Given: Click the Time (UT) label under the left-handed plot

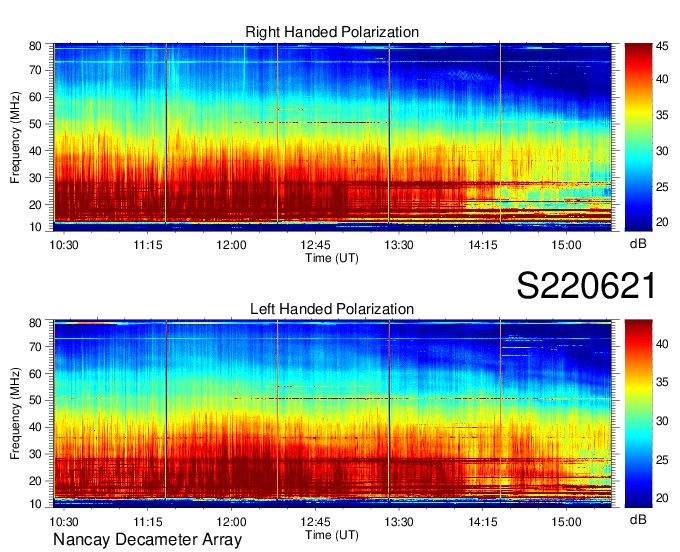Looking at the screenshot, I should click(332, 535).
